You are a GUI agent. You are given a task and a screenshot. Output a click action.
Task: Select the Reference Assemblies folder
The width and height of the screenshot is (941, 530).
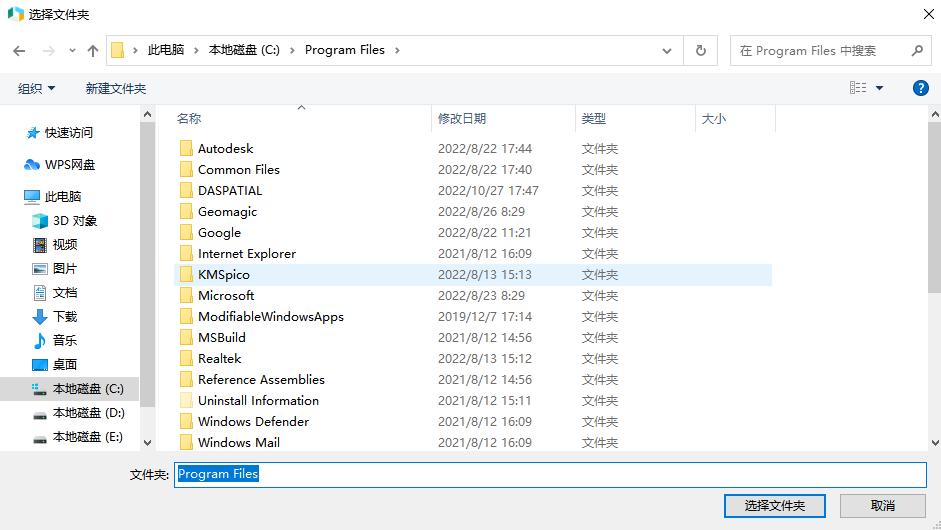[x=261, y=379]
